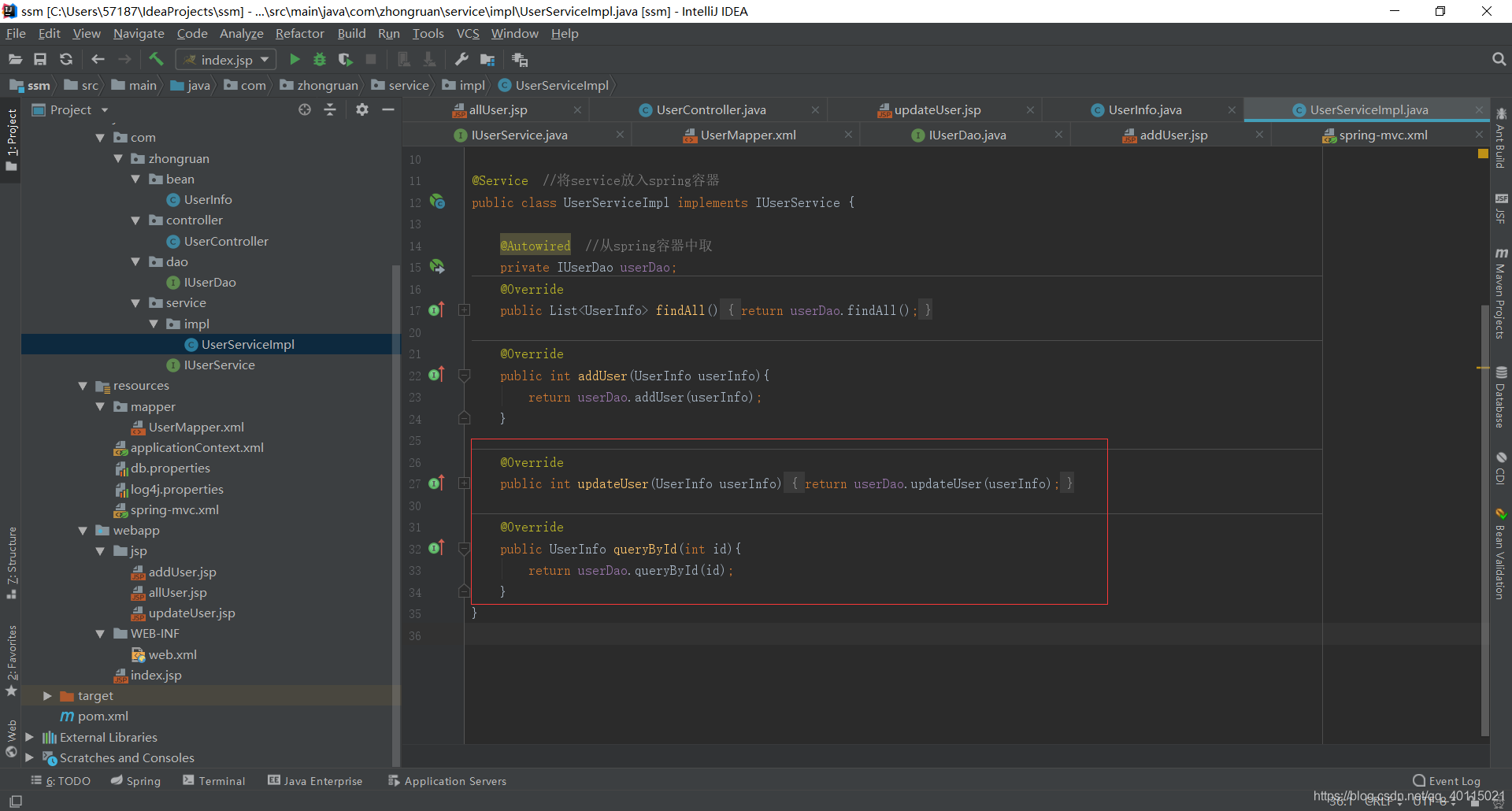Start debugging with the bug icon

tap(320, 59)
